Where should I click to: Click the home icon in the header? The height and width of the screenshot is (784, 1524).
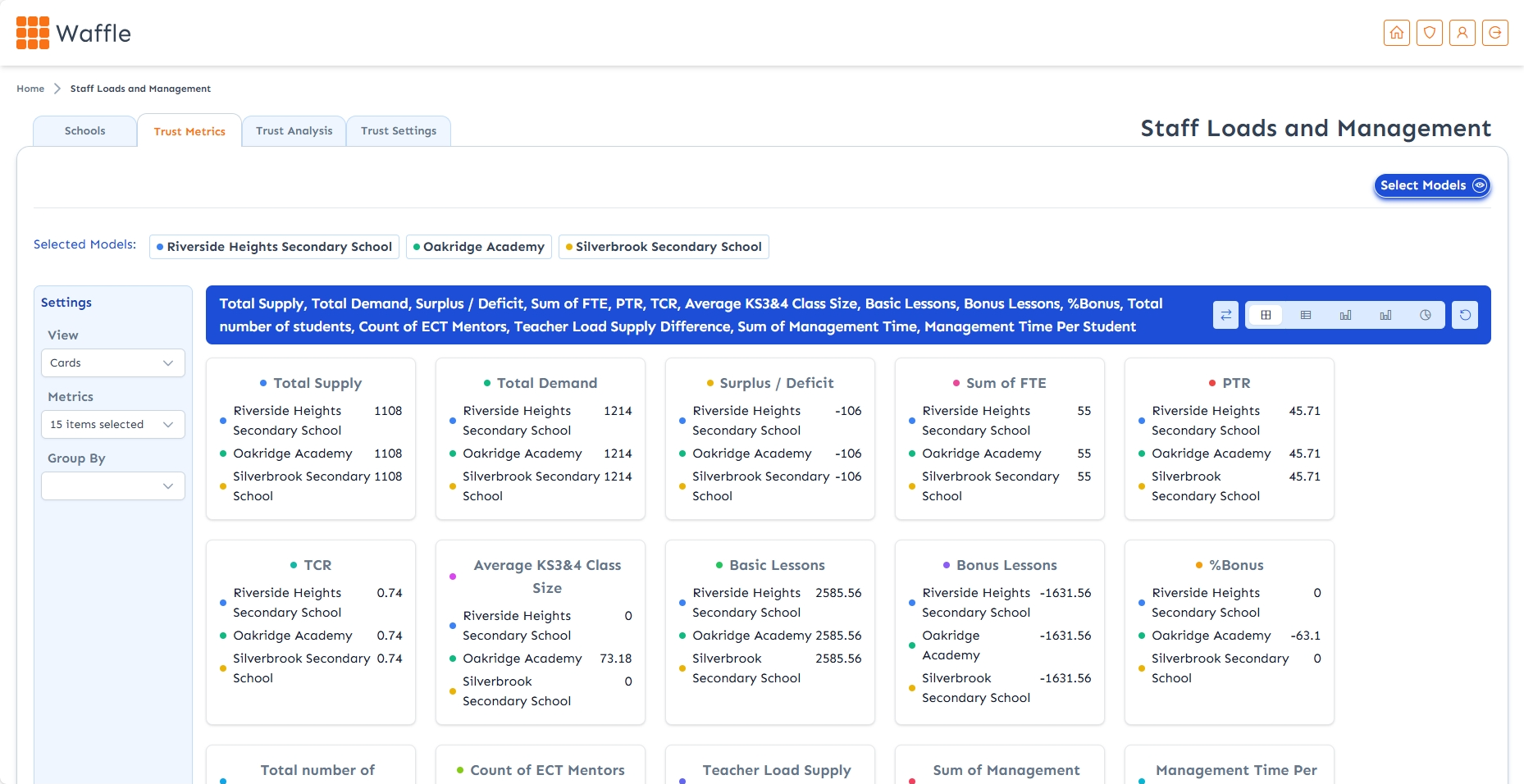1396,33
